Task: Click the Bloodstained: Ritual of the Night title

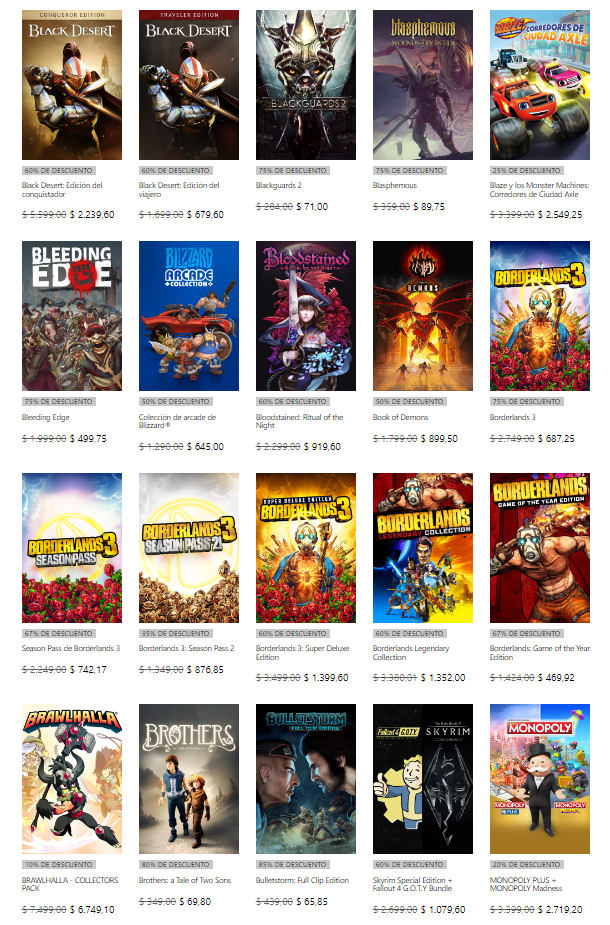Action: point(299,421)
